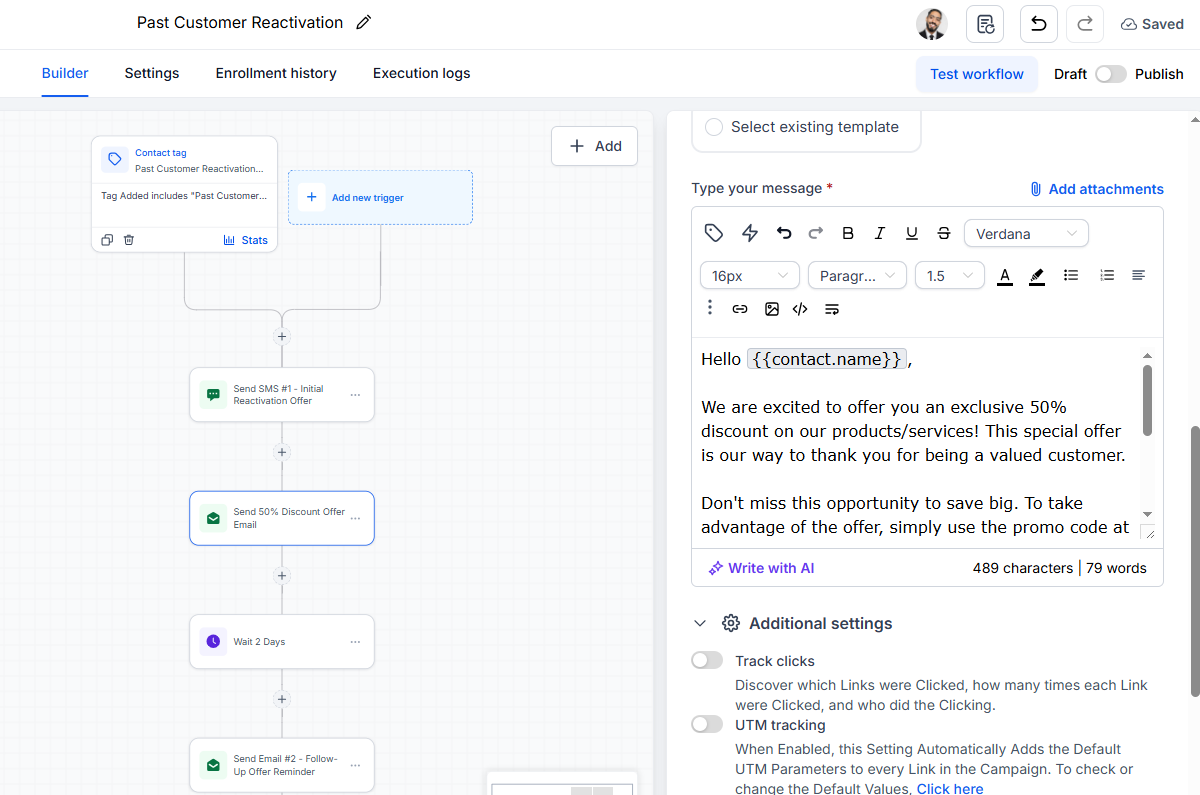Open the Settings tab
The image size is (1200, 795).
(152, 73)
